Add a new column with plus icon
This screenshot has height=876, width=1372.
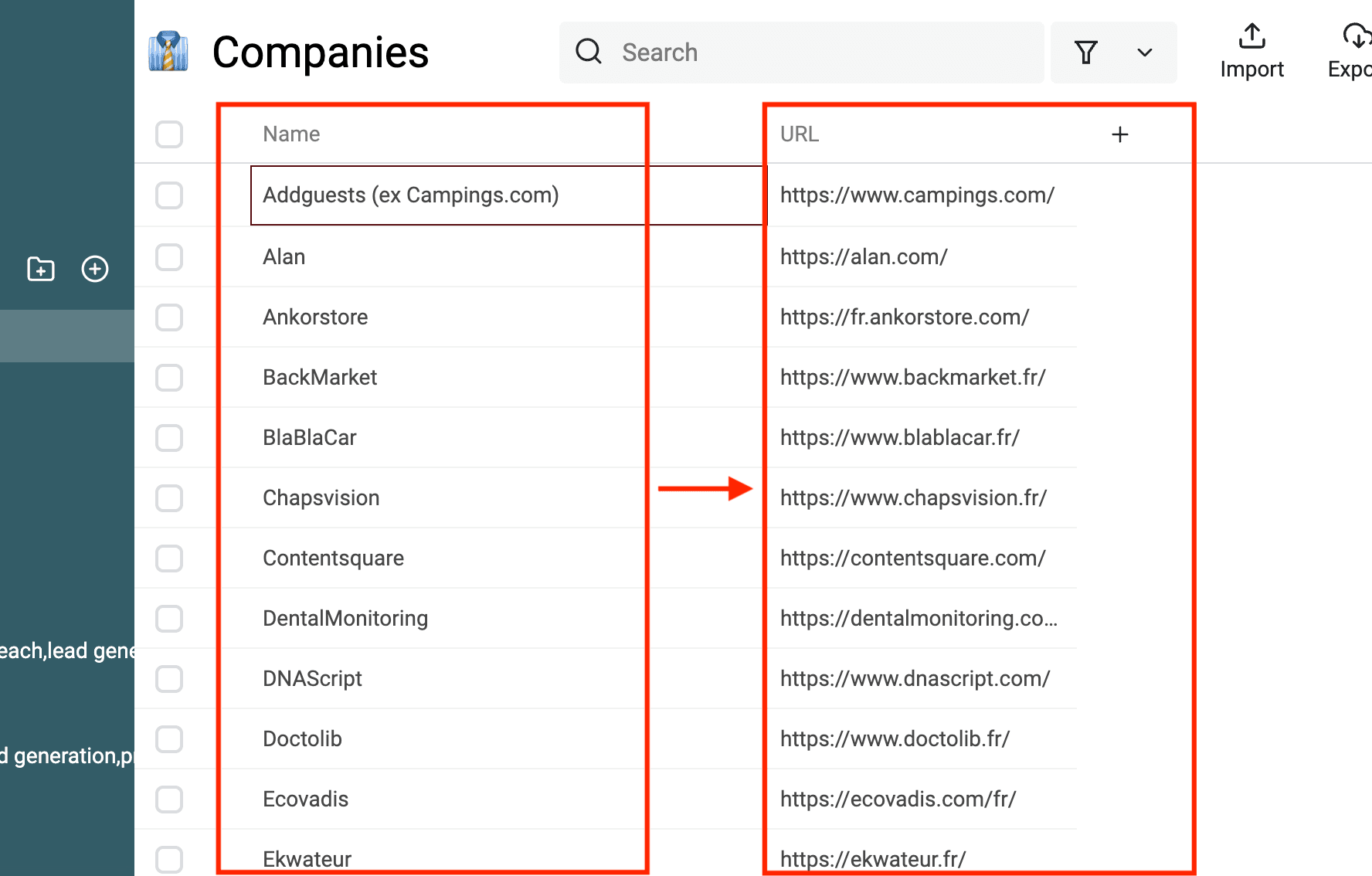tap(1119, 134)
